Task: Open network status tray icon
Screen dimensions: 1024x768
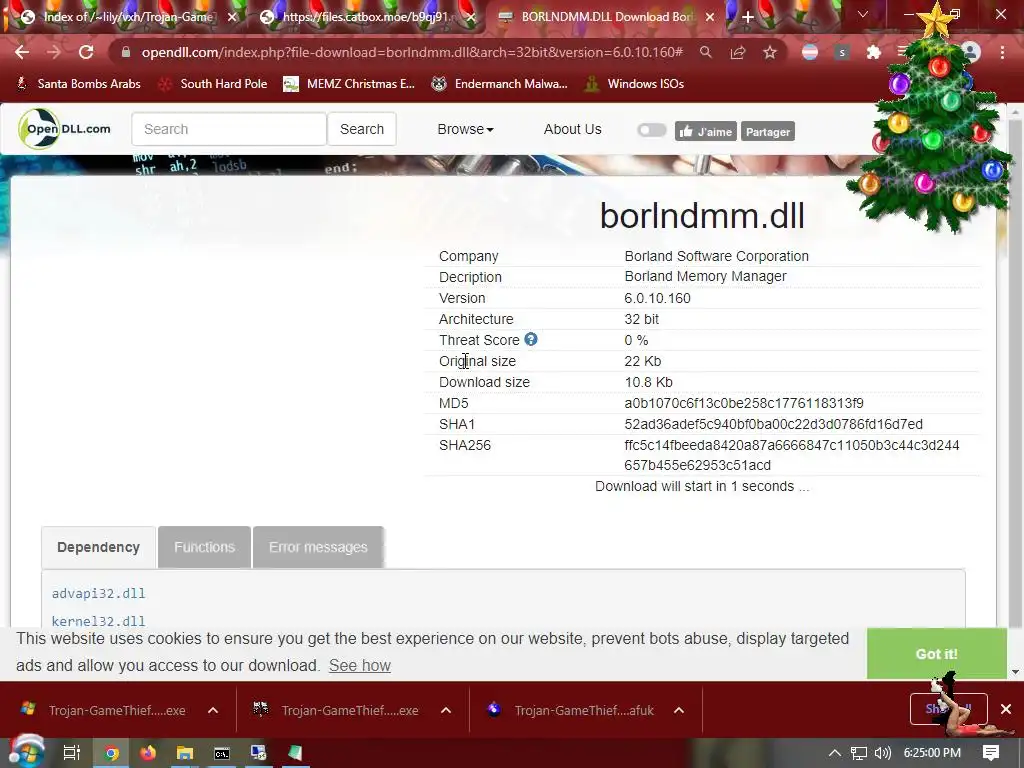Action: point(858,753)
